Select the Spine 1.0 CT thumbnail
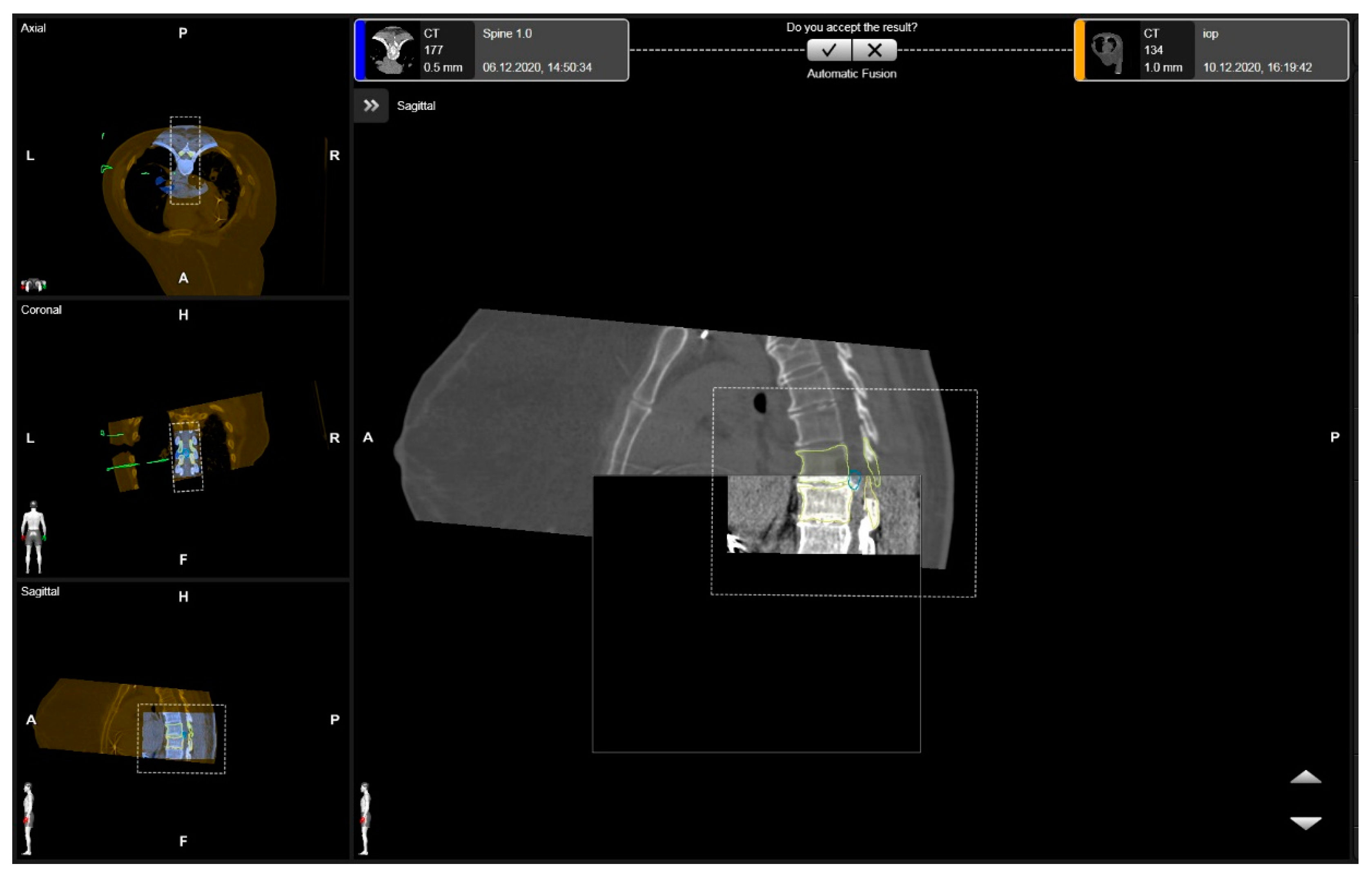Screen dimensions: 1372x875 (392, 50)
